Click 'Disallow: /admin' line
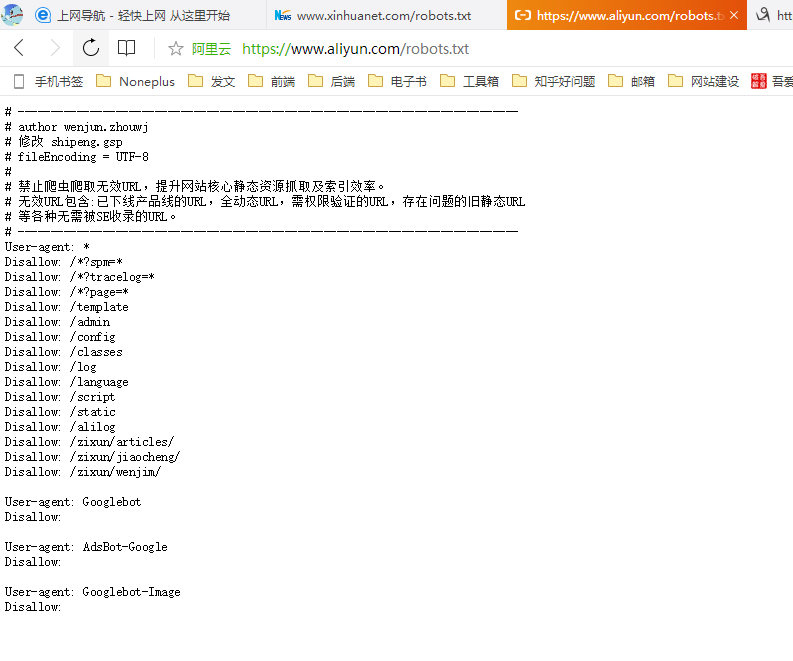 [x=57, y=322]
